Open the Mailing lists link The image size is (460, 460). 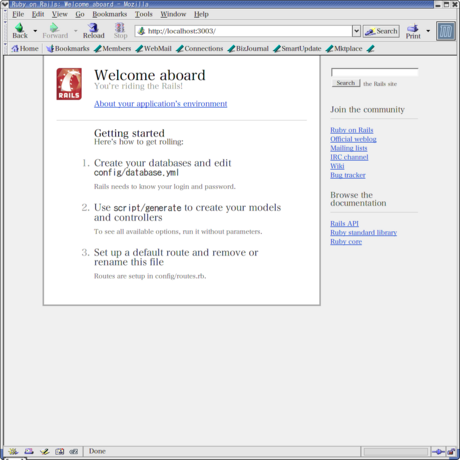349,148
